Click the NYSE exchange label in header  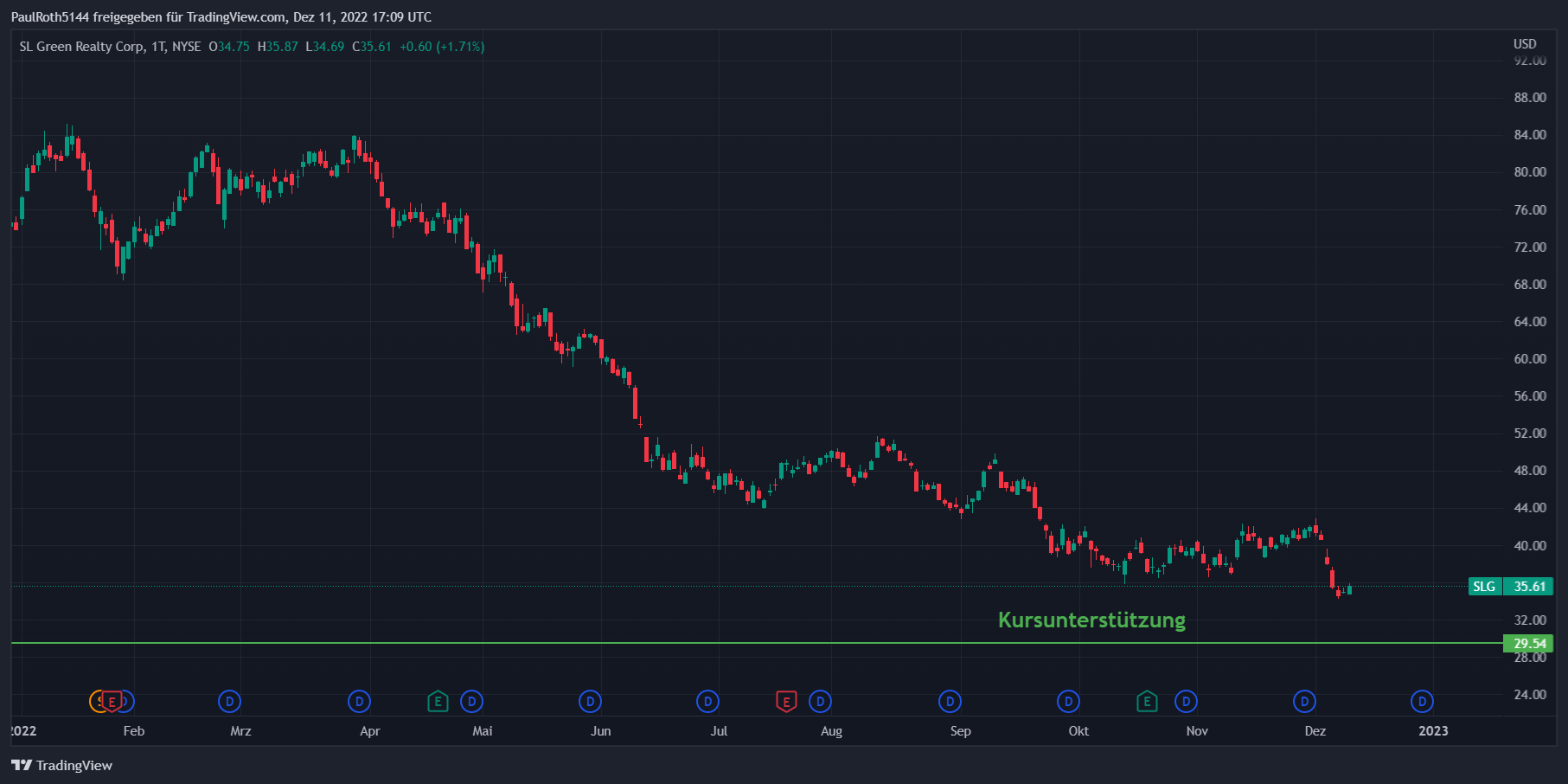coord(186,47)
